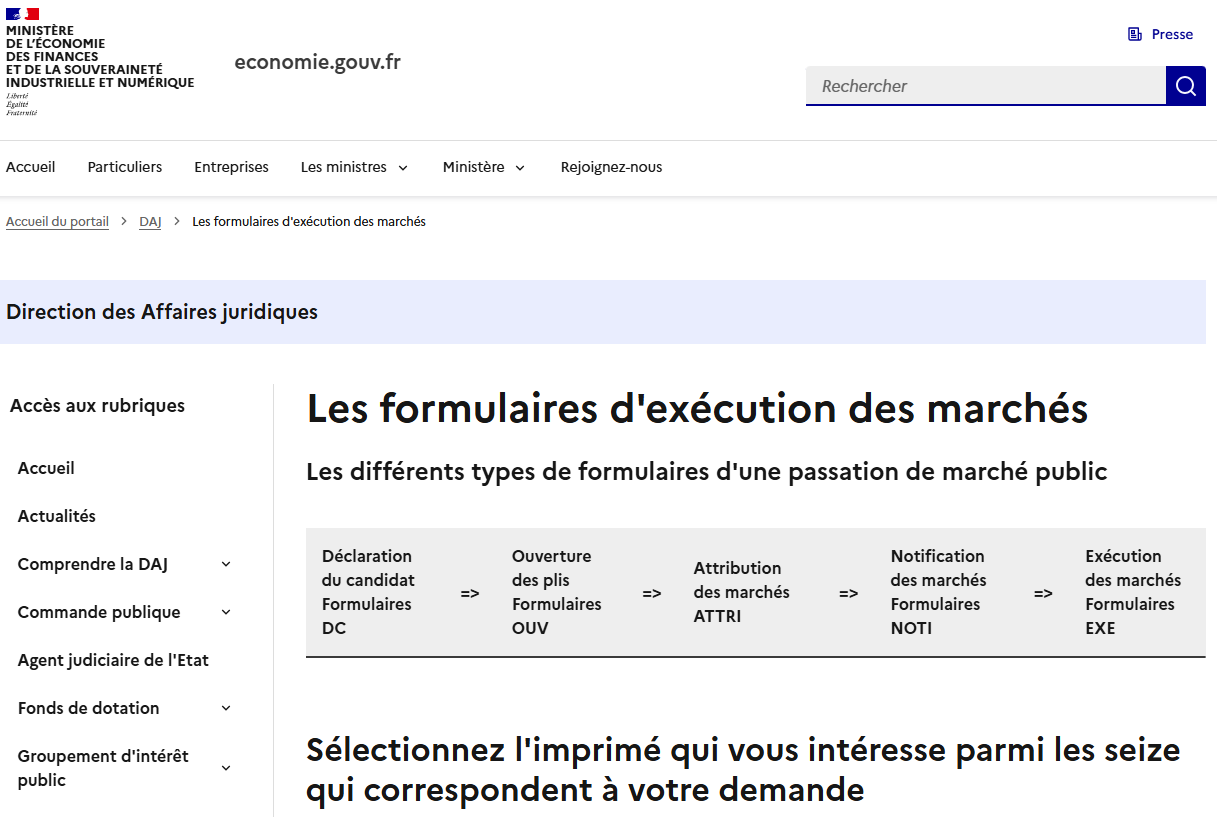Type in the Rechercher search field
This screenshot has width=1217, height=817.
pos(985,86)
